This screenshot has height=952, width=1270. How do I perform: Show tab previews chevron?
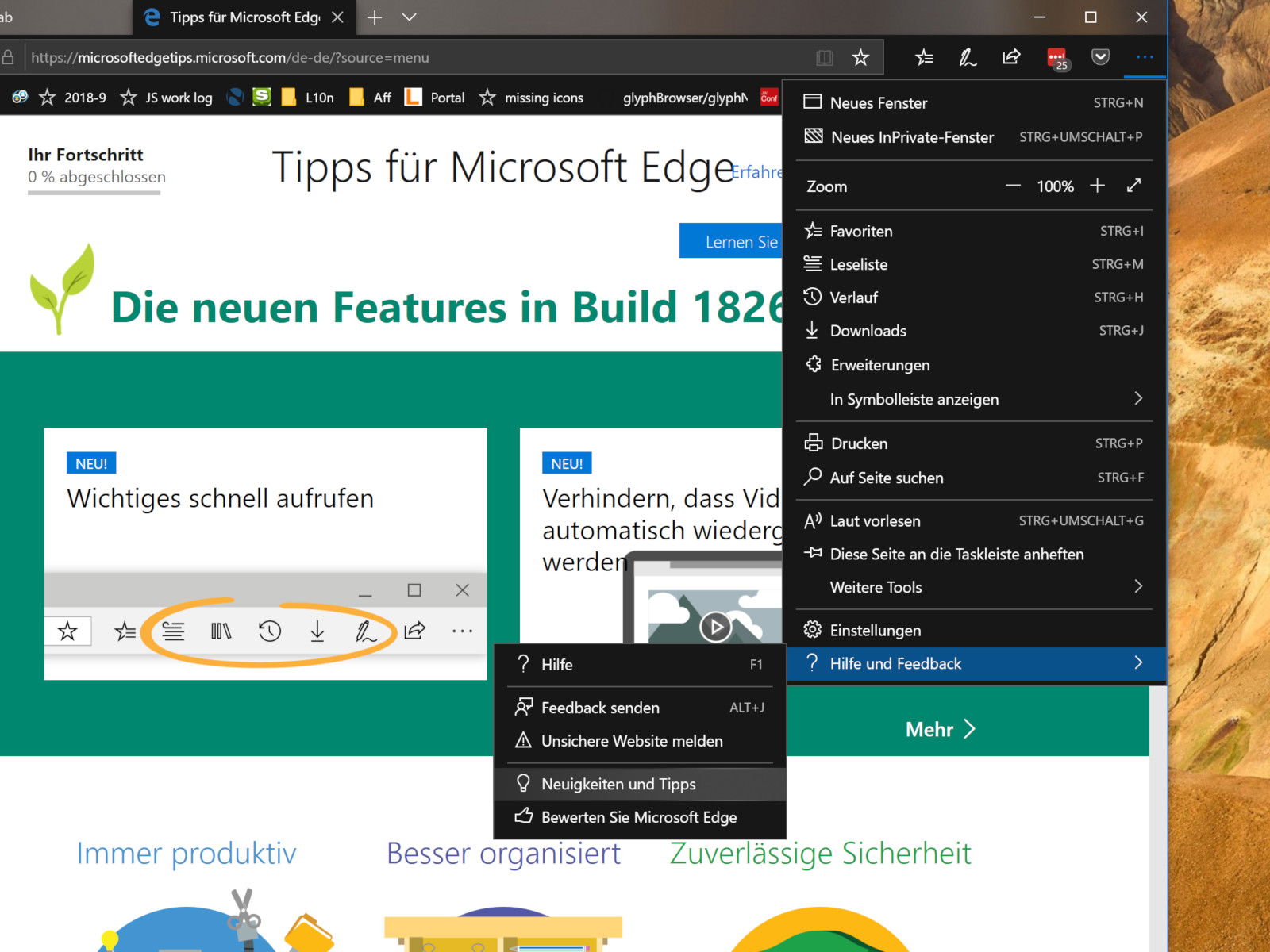409,17
